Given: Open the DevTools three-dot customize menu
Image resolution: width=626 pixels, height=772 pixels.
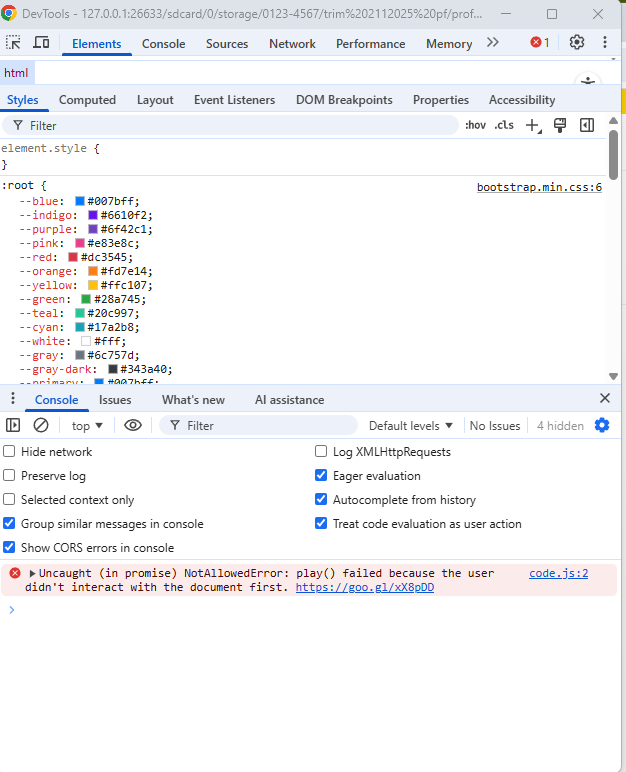Looking at the screenshot, I should (605, 43).
